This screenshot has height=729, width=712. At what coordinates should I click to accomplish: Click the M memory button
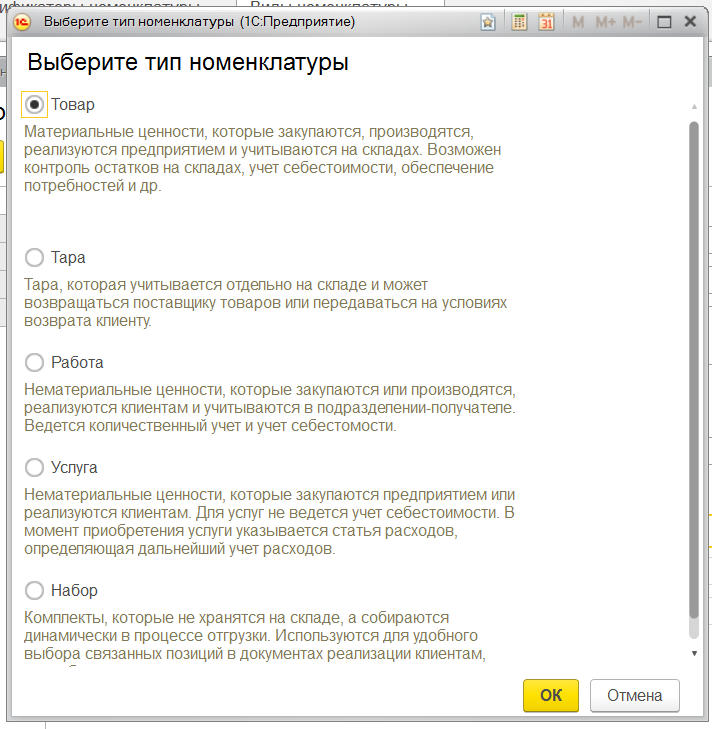tap(578, 21)
